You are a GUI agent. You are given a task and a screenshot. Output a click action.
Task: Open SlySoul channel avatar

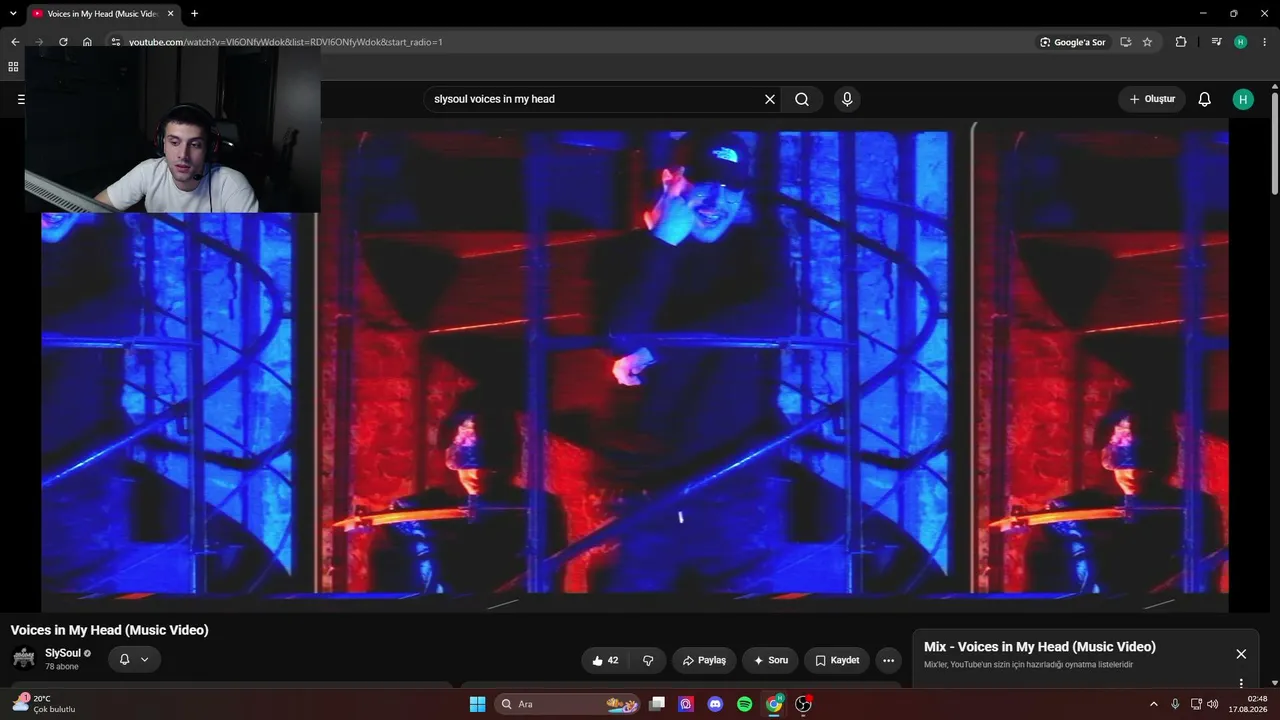coord(23,658)
